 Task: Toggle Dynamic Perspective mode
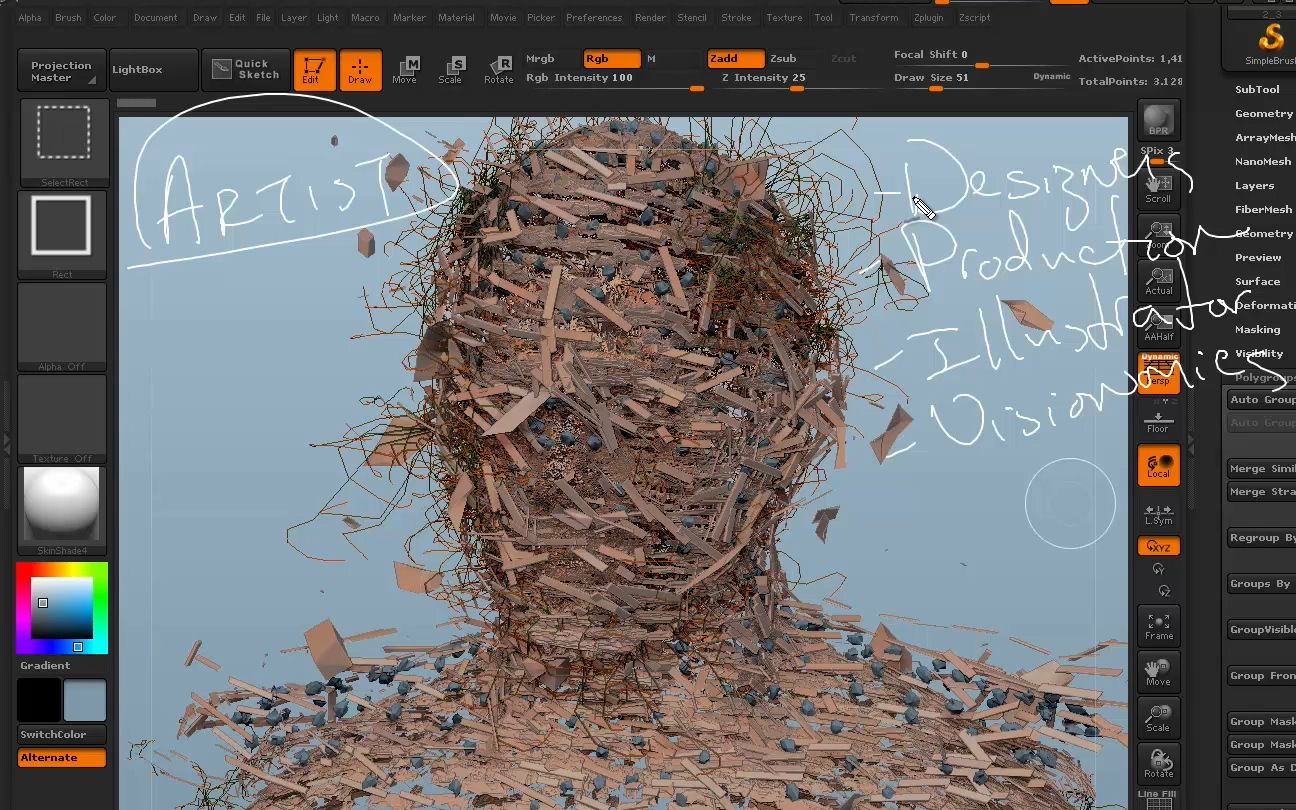tap(1158, 371)
